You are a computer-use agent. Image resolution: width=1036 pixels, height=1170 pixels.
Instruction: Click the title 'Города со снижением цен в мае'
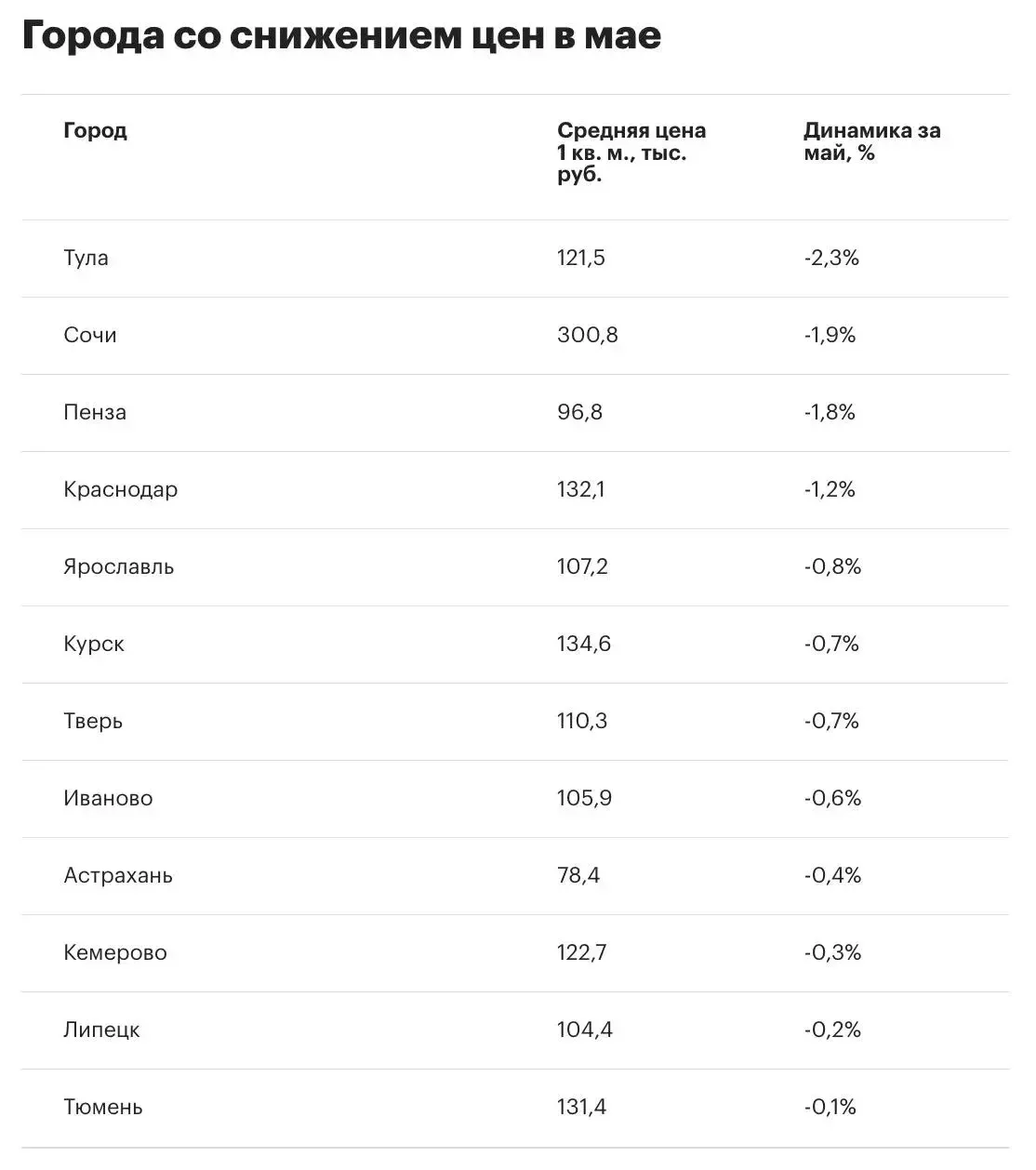[x=341, y=36]
